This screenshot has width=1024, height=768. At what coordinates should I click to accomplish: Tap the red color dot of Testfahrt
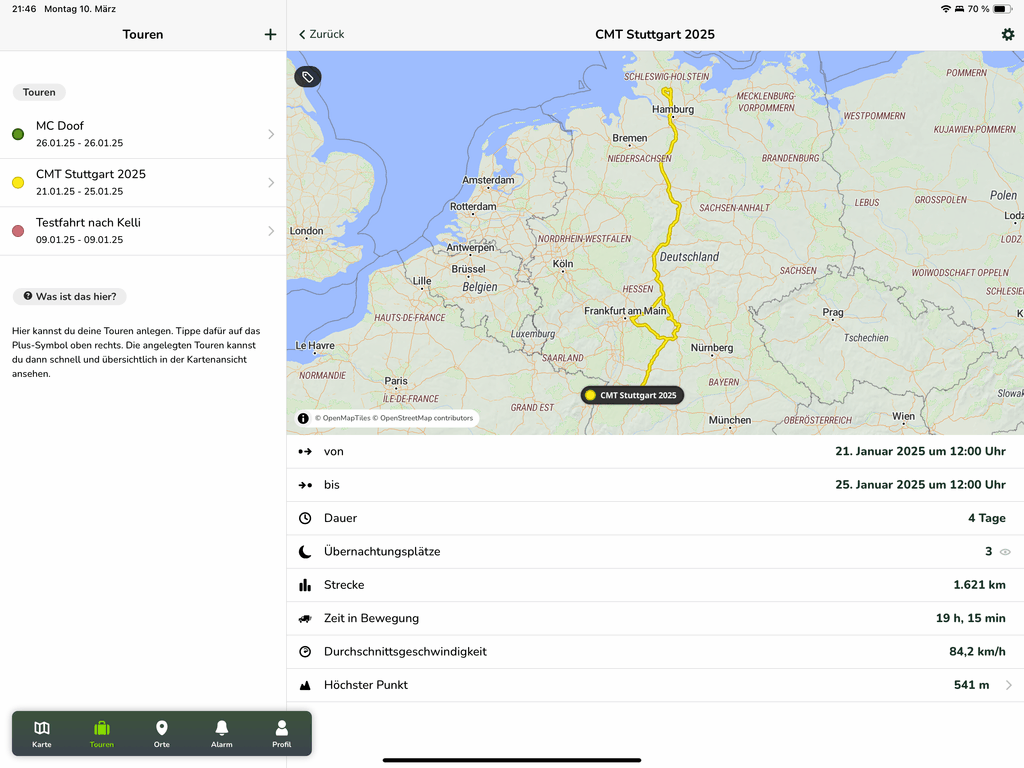pos(18,231)
